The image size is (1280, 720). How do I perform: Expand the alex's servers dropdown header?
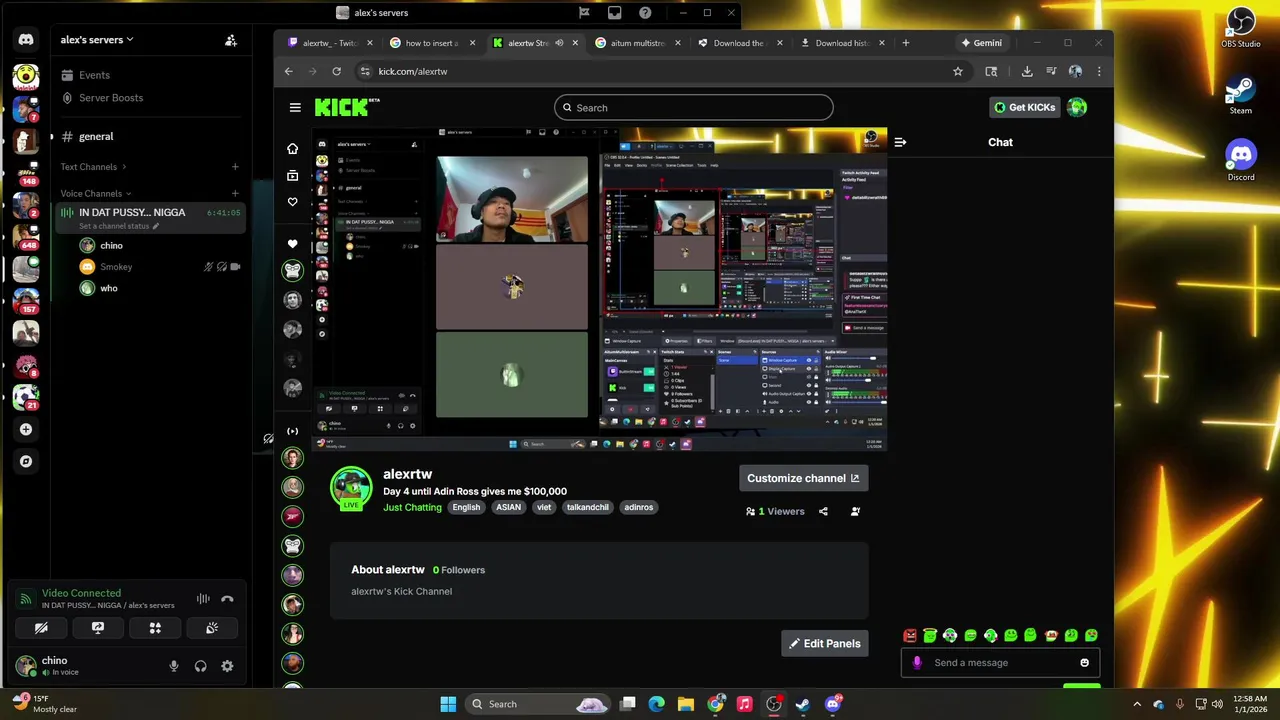tap(97, 40)
